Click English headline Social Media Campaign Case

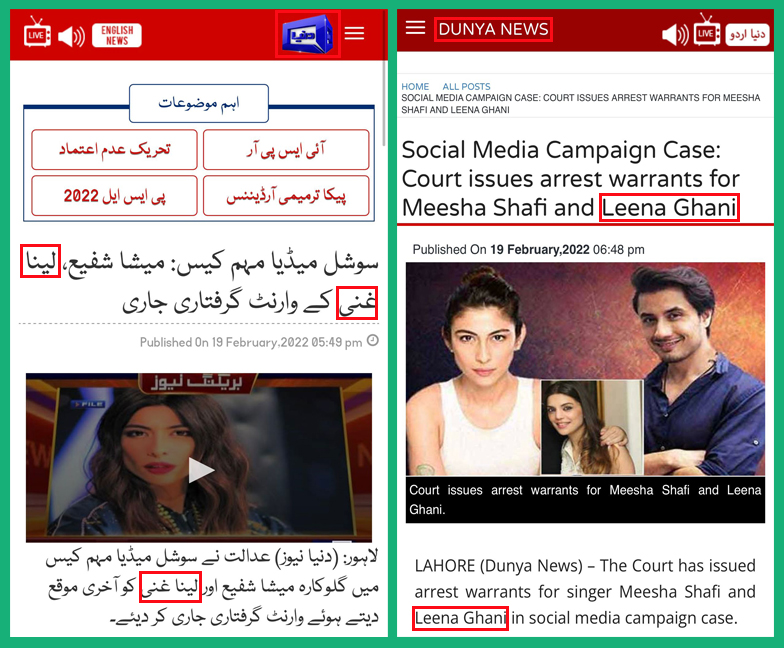coord(571,178)
